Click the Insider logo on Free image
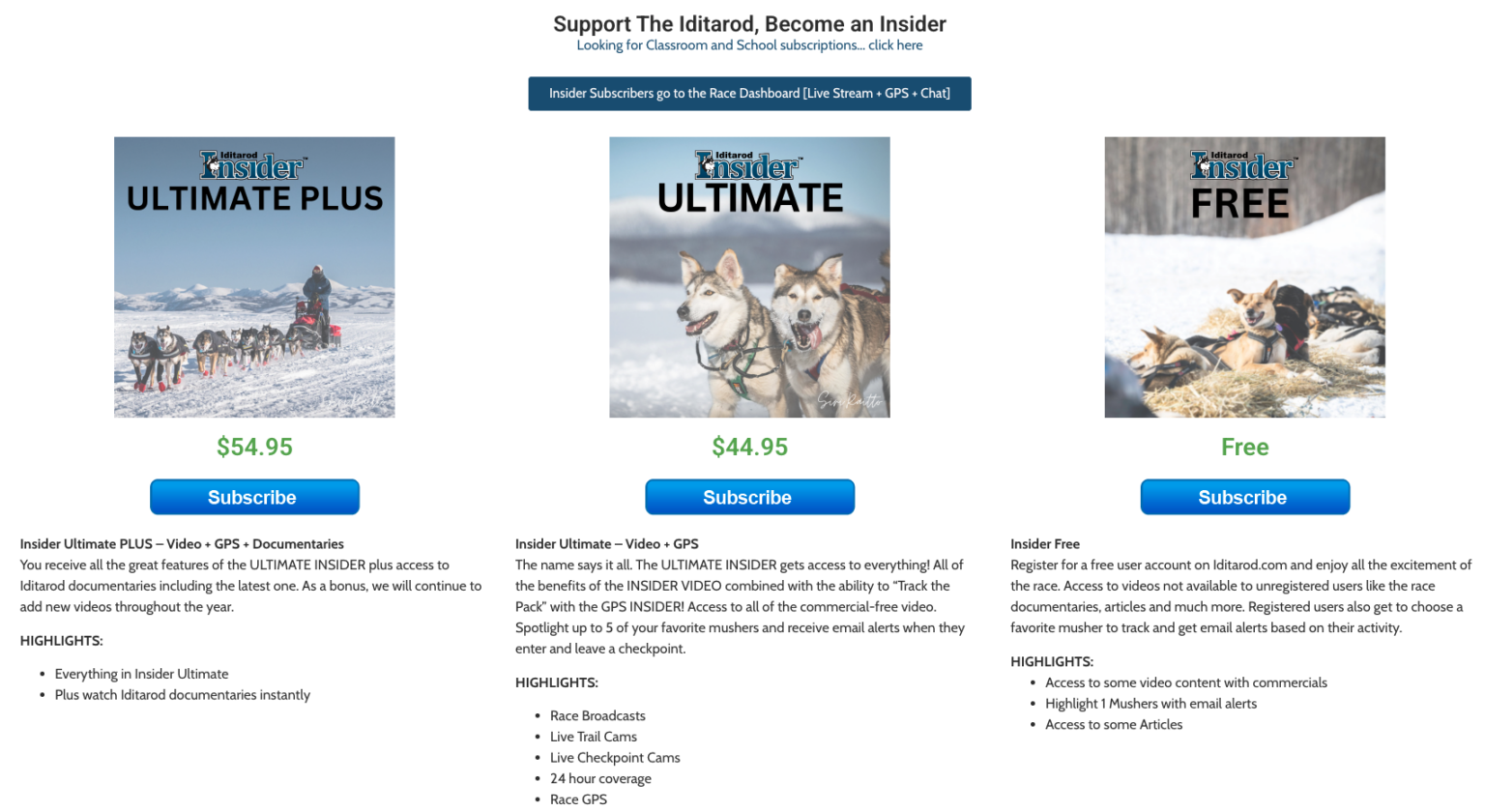The image size is (1485, 812). pyautogui.click(x=1243, y=165)
